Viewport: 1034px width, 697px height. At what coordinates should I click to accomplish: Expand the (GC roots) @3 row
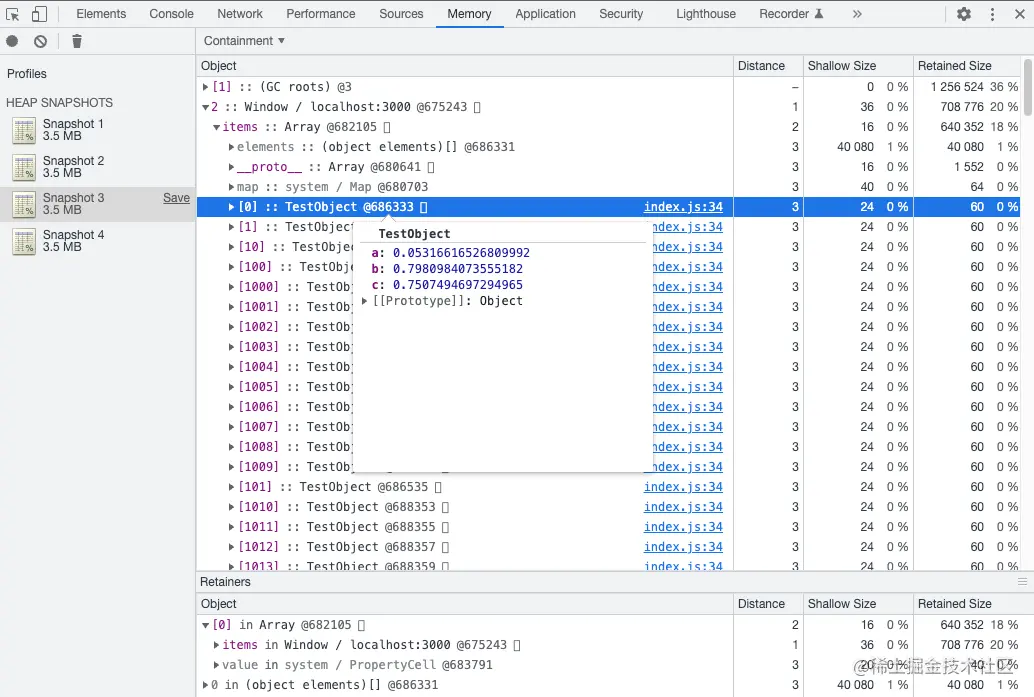(x=205, y=87)
